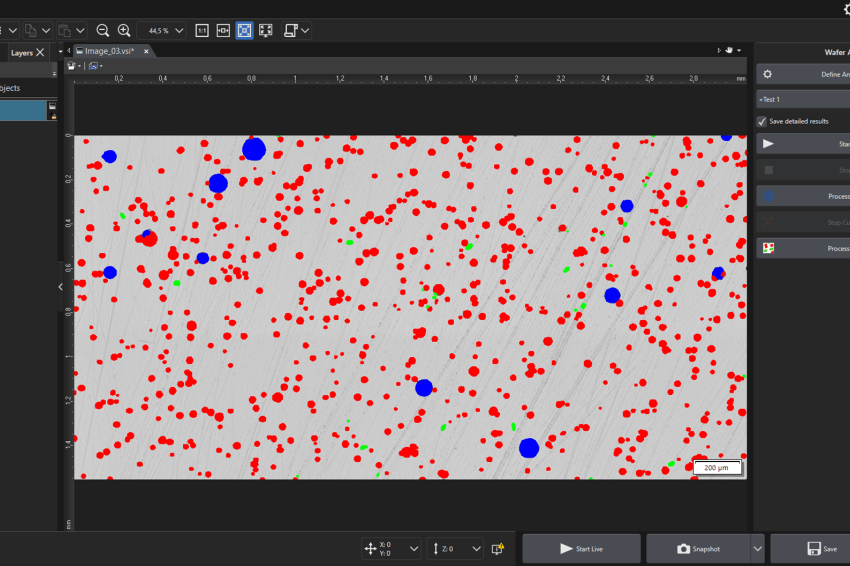Viewport: 850px width, 566px height.
Task: Click the Start Live button
Action: tap(582, 549)
